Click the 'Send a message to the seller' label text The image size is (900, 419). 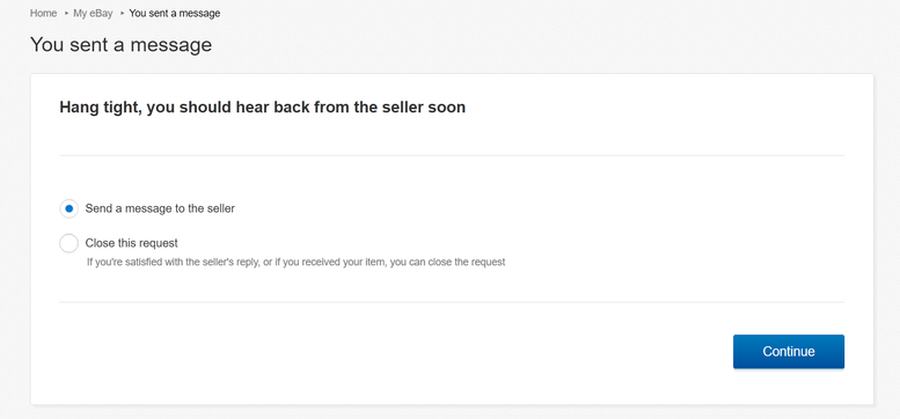pyautogui.click(x=160, y=209)
